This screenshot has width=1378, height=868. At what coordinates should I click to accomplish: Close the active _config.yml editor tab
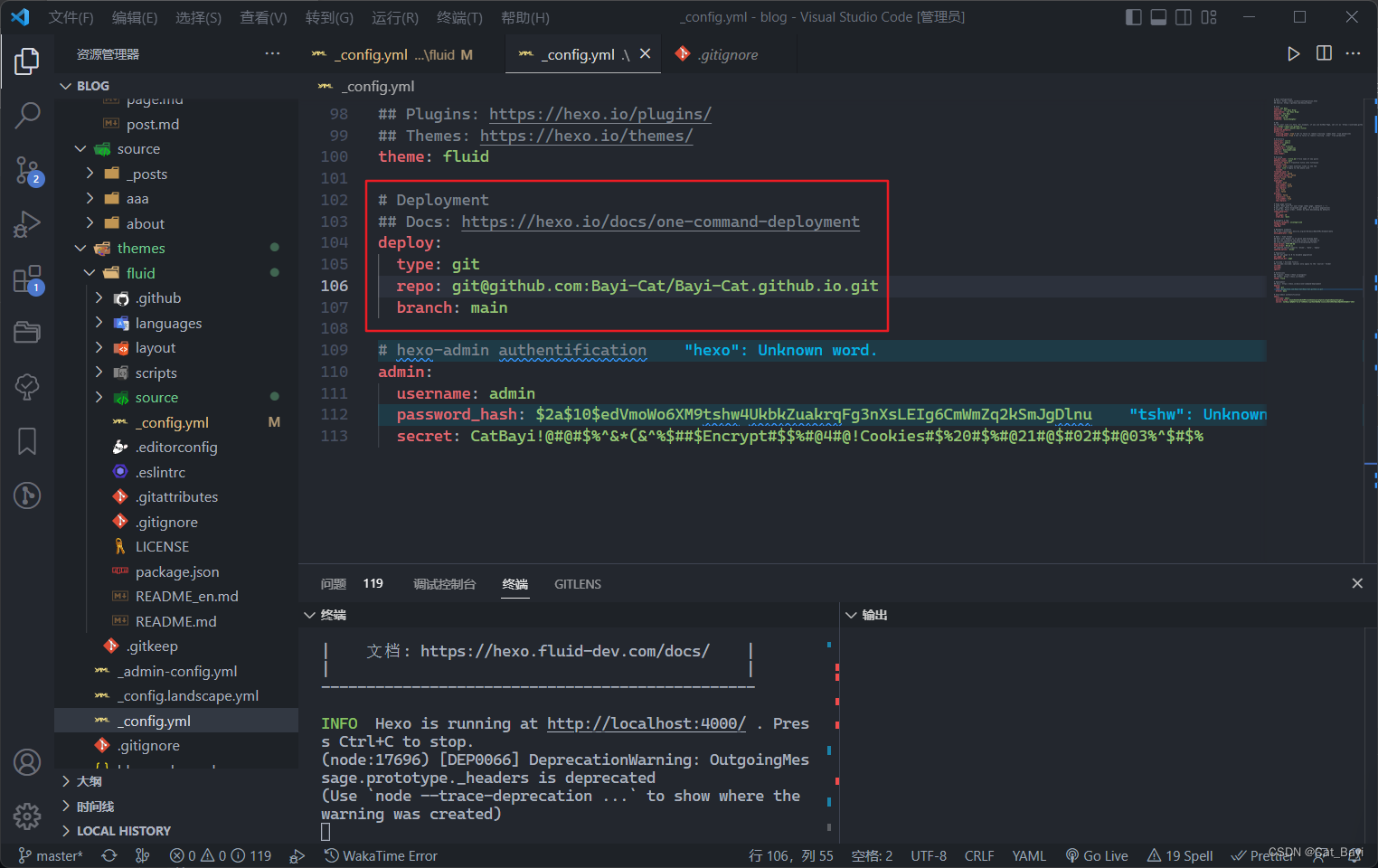coord(645,54)
